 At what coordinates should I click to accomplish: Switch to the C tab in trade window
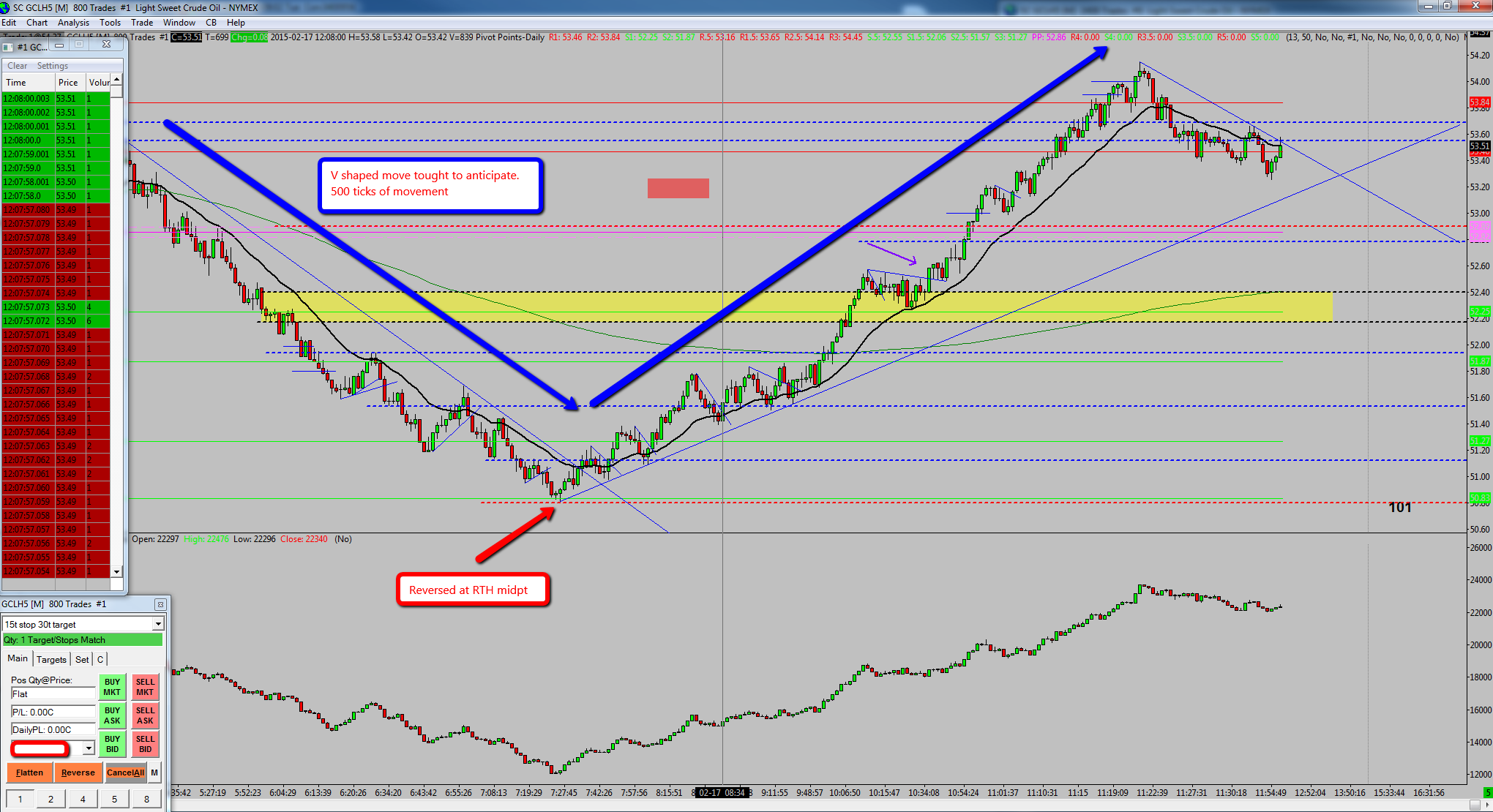click(100, 659)
